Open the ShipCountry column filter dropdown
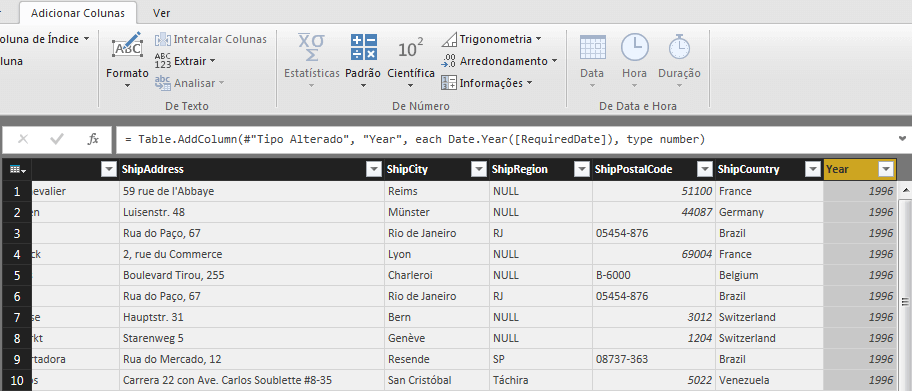Image resolution: width=912 pixels, height=391 pixels. click(x=813, y=169)
